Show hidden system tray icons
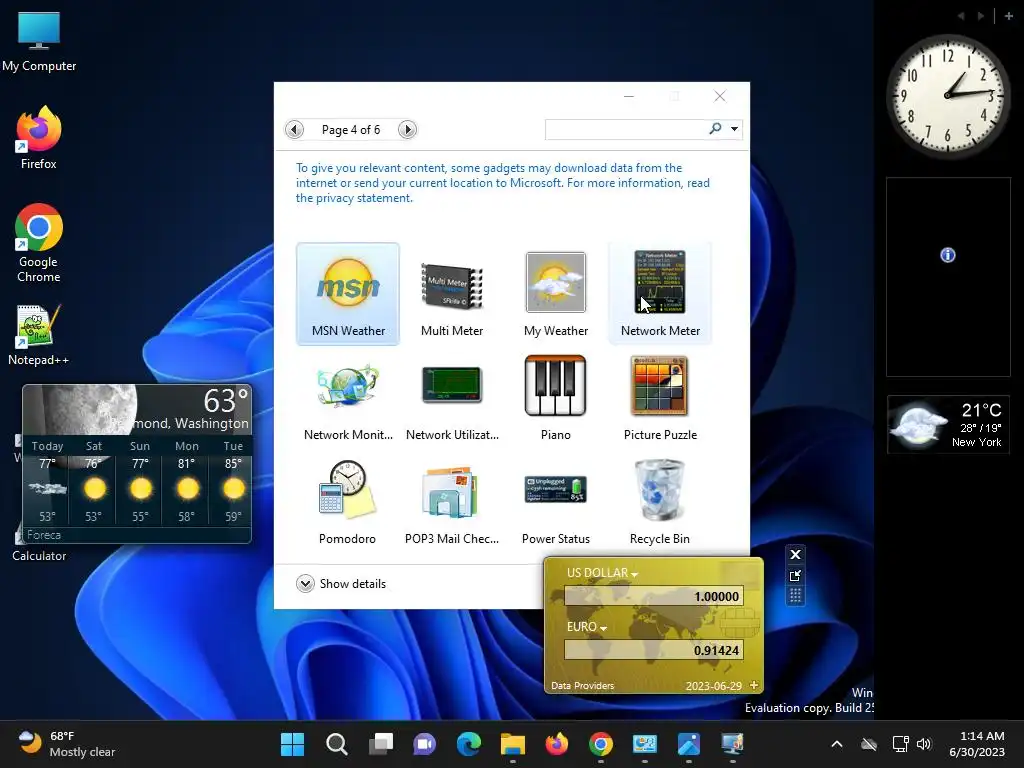Image resolution: width=1024 pixels, height=768 pixels. point(837,744)
